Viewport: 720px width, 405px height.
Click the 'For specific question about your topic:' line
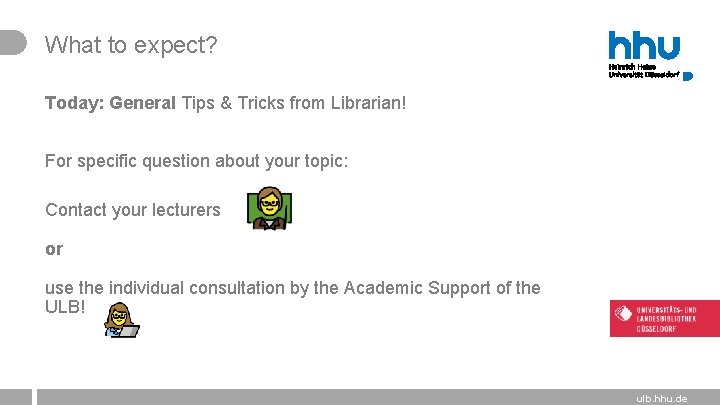click(x=197, y=162)
